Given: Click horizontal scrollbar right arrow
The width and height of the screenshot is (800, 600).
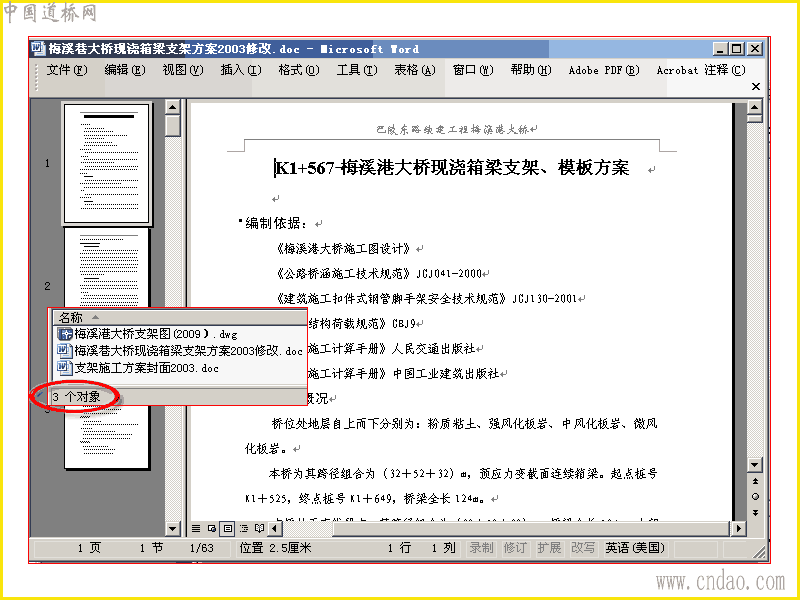Looking at the screenshot, I should [738, 529].
